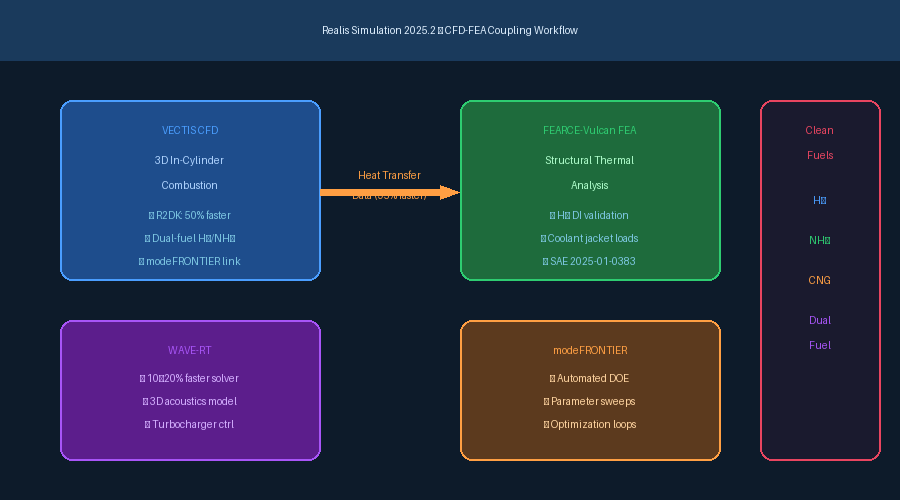This screenshot has height=500, width=900.
Task: Click the 'Parameter sweeps' bullet
Action: click(x=589, y=401)
